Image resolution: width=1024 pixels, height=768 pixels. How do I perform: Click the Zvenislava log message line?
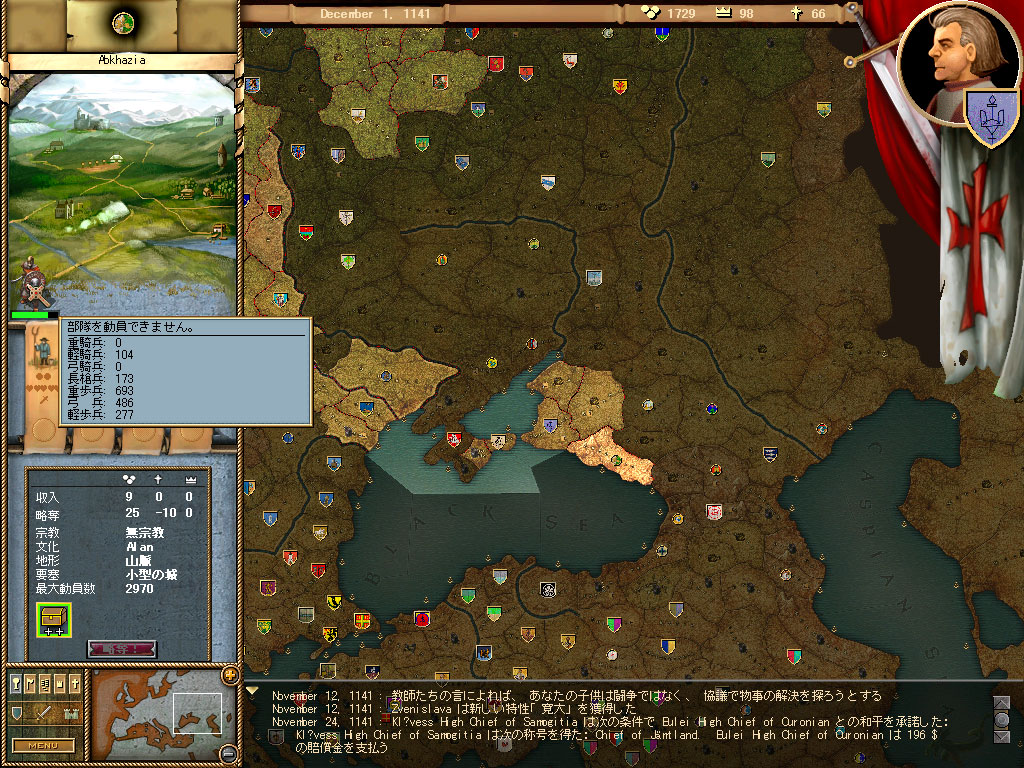454,709
